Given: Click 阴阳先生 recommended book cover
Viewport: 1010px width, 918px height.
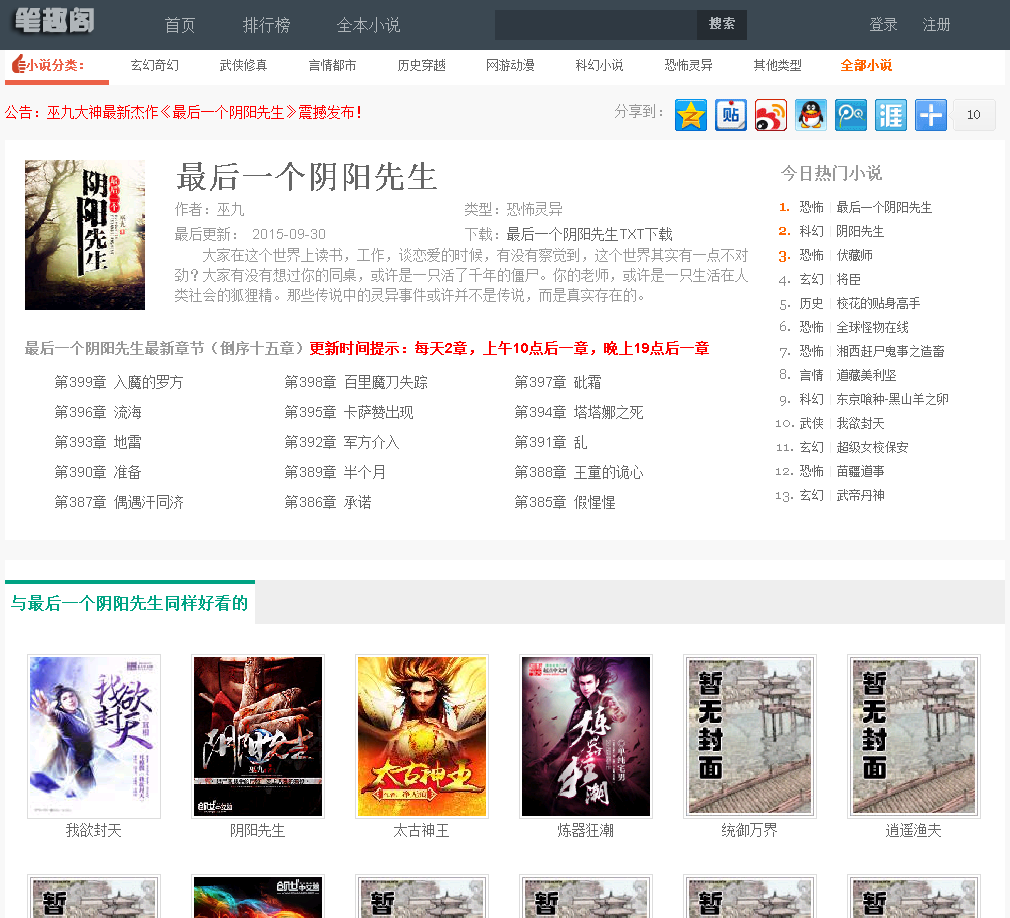Looking at the screenshot, I should [x=258, y=736].
